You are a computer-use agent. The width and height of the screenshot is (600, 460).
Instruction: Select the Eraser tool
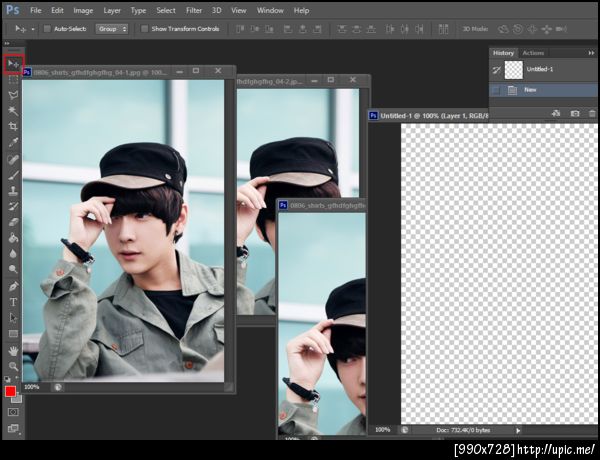13,222
